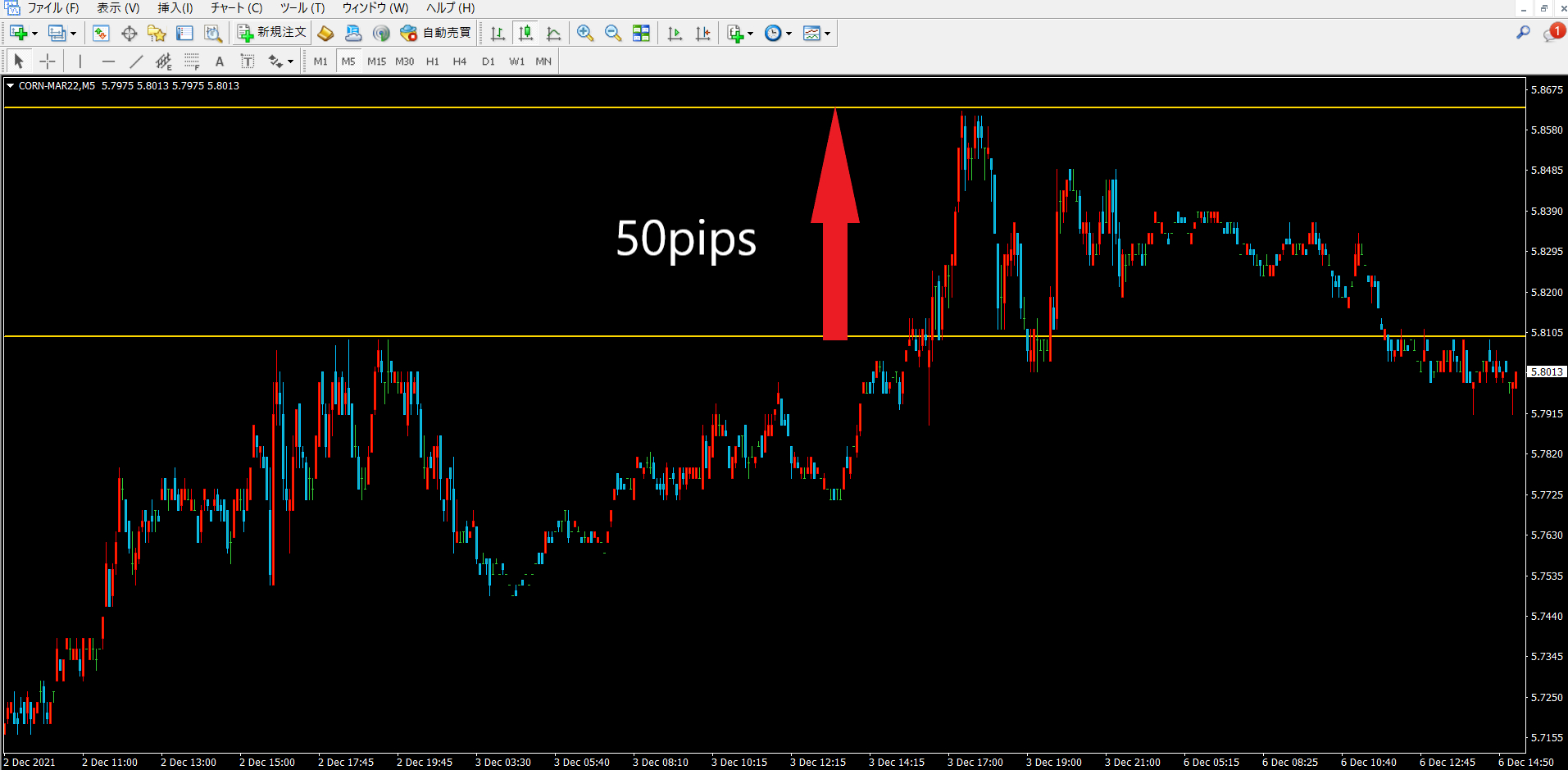The height and width of the screenshot is (770, 1568).
Task: Select the Fibonacci retracement tool
Action: (x=192, y=61)
